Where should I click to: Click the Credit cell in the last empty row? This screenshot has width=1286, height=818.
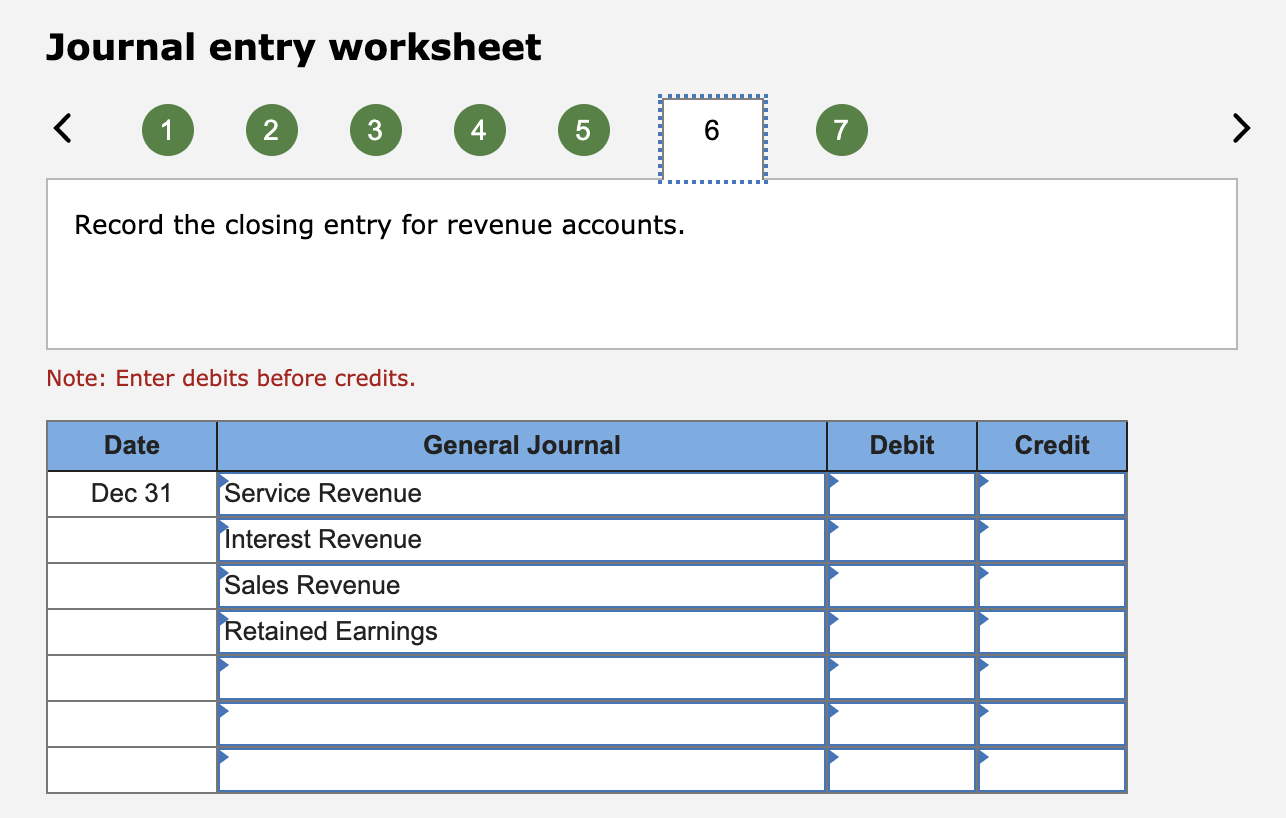(x=1052, y=770)
